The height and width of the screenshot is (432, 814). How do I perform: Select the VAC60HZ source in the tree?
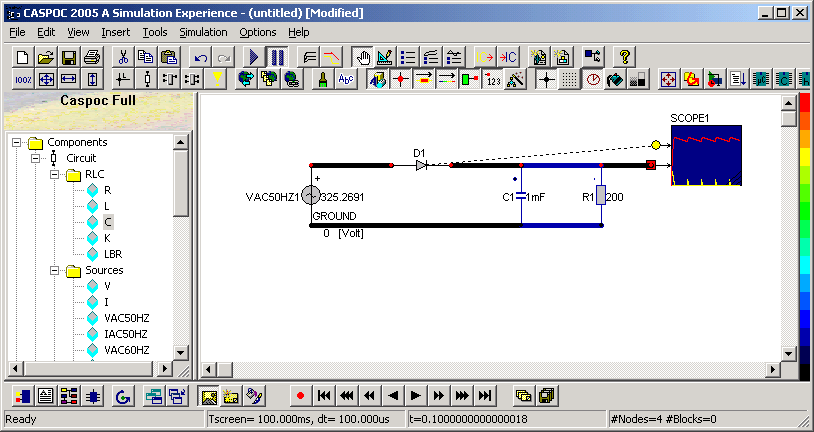pyautogui.click(x=127, y=350)
